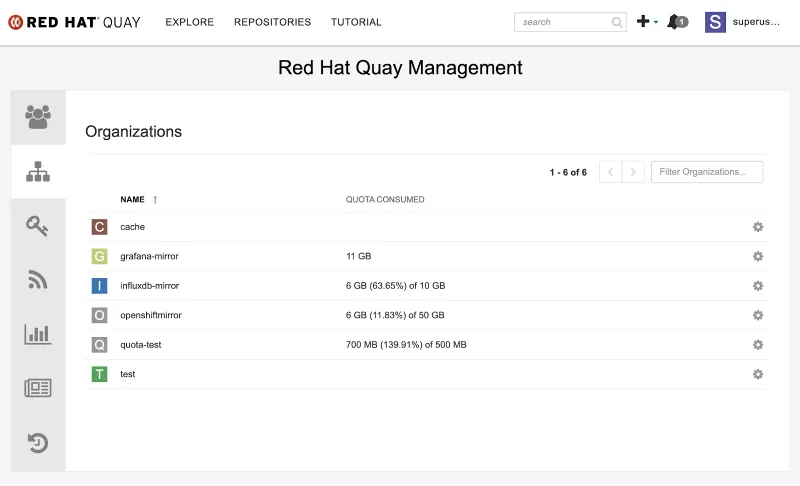Expand the plus create-new dropdown
This screenshot has width=800, height=486.
(647, 22)
